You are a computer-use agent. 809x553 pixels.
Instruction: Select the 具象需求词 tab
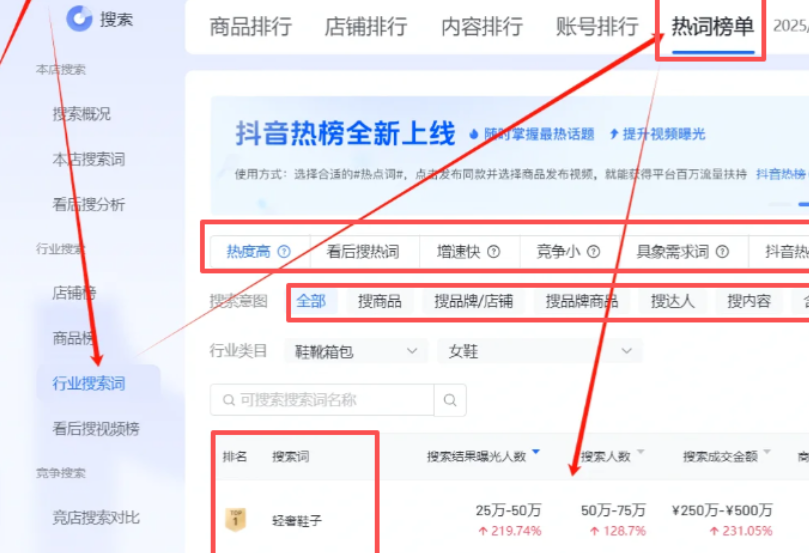(683, 252)
